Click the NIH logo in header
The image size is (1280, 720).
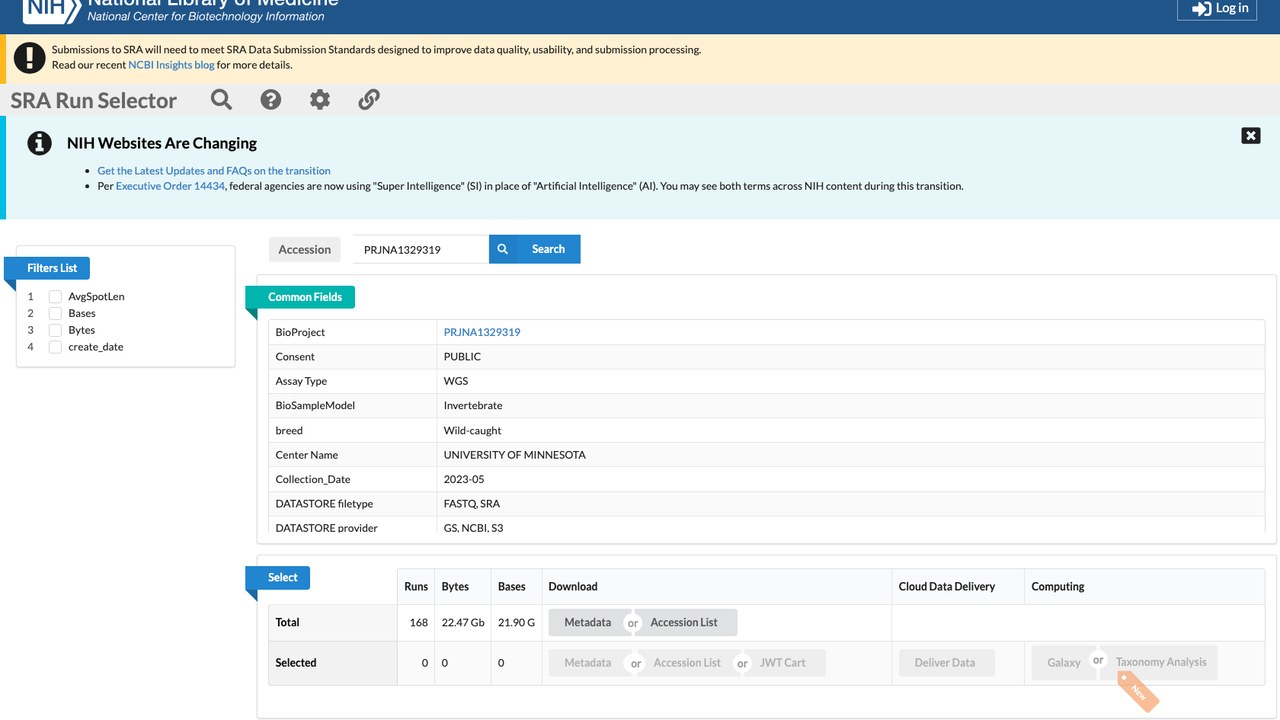tap(50, 10)
